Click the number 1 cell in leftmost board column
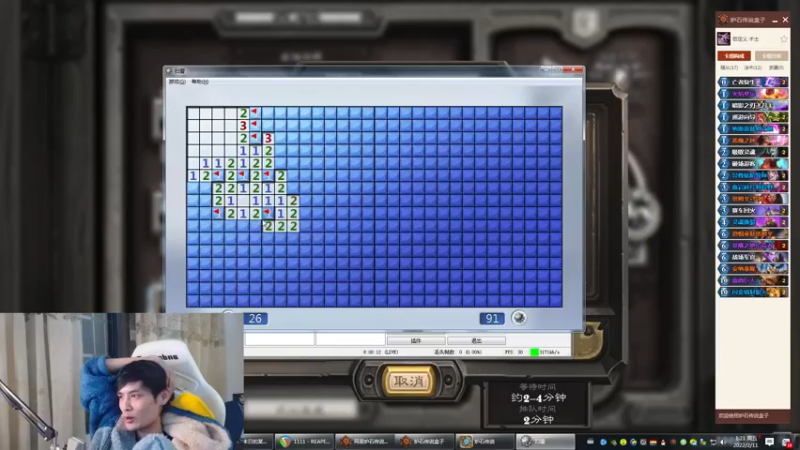The width and height of the screenshot is (800, 450). (193, 176)
